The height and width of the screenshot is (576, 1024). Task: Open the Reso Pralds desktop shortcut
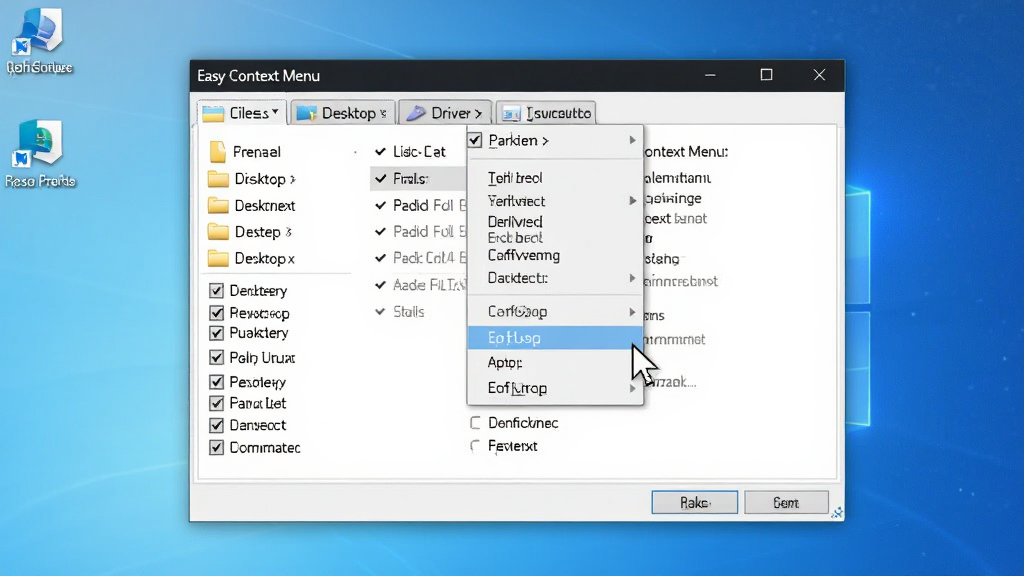(40, 154)
